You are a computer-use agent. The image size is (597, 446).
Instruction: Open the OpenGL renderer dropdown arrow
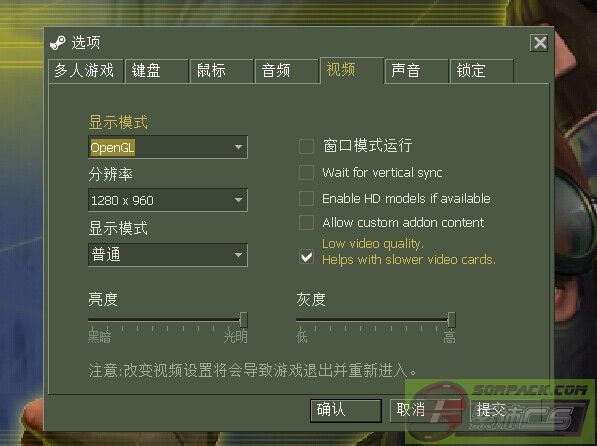pyautogui.click(x=238, y=147)
